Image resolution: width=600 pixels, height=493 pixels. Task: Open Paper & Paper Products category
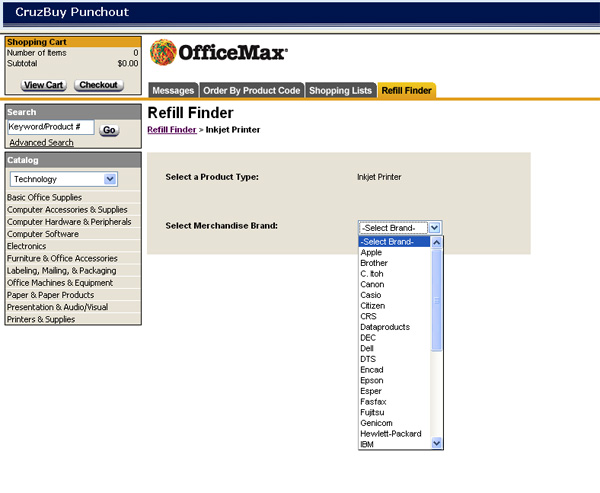51,295
